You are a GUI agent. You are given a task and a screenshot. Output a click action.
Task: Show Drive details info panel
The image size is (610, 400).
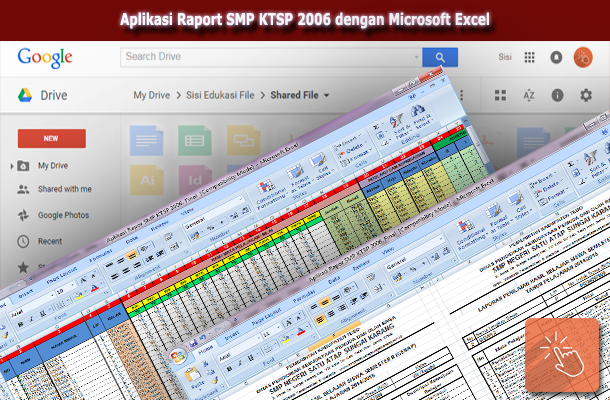557,95
